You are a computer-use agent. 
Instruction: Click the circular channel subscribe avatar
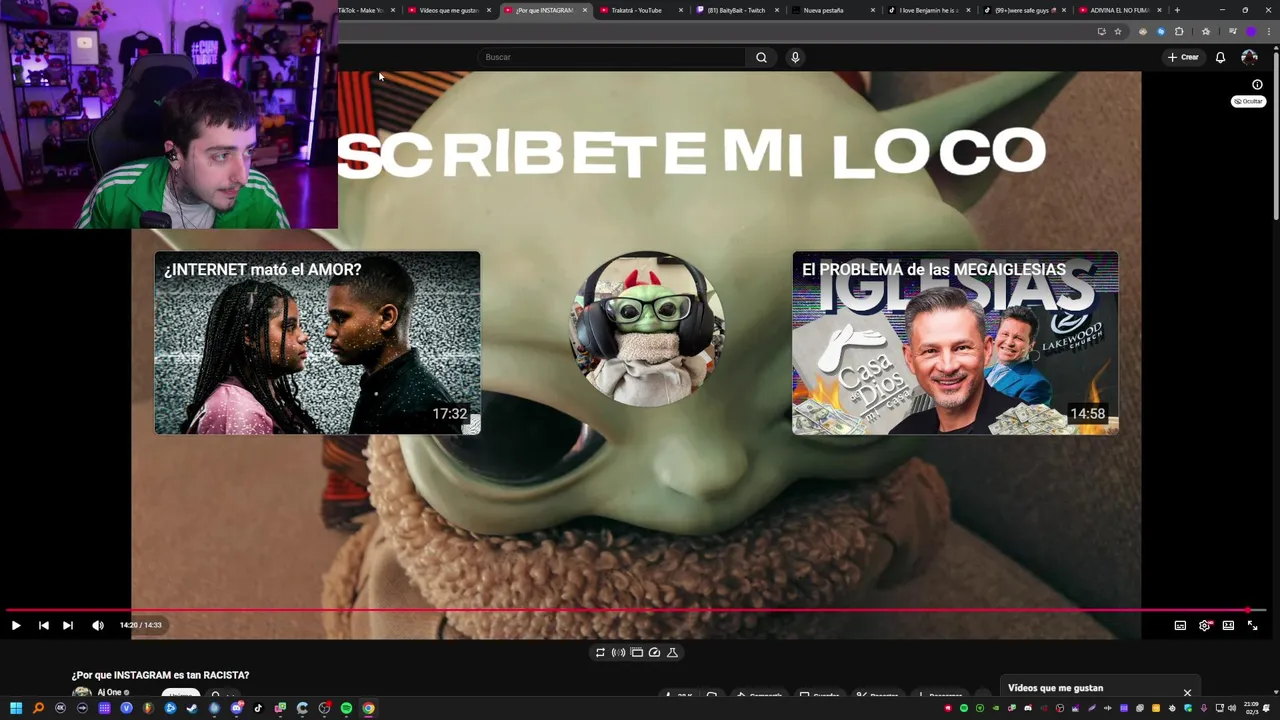click(x=645, y=329)
